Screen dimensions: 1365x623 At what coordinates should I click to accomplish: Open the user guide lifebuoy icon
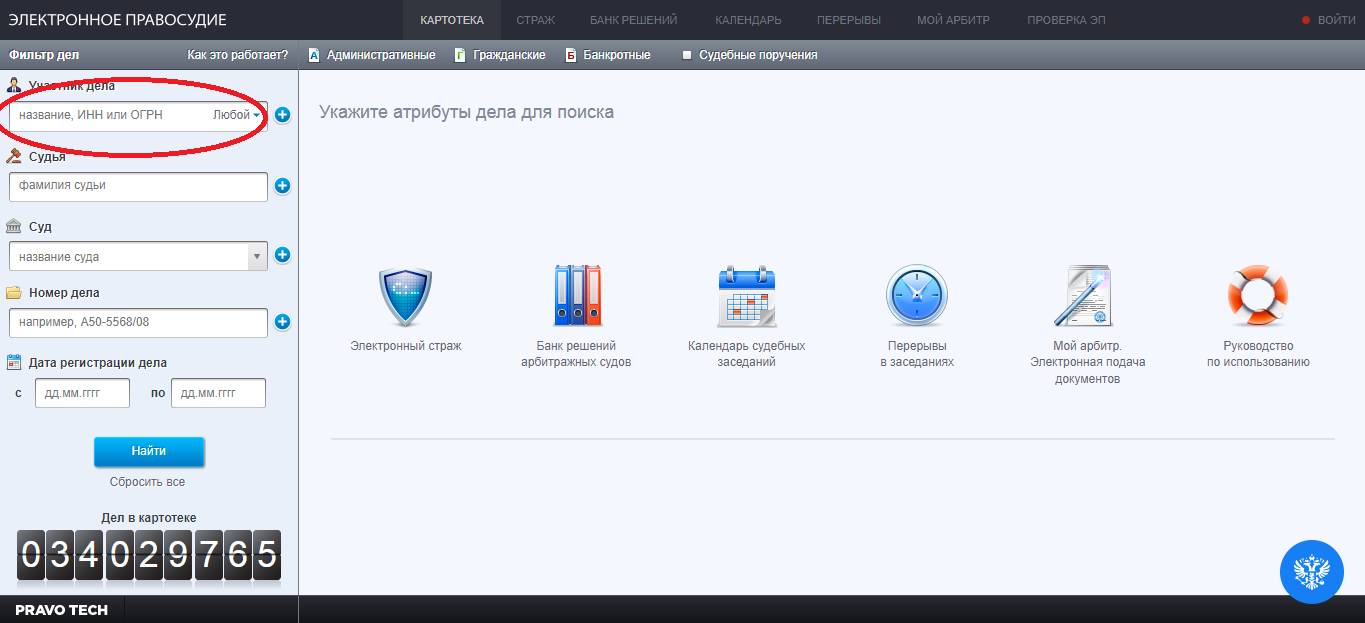(1257, 296)
